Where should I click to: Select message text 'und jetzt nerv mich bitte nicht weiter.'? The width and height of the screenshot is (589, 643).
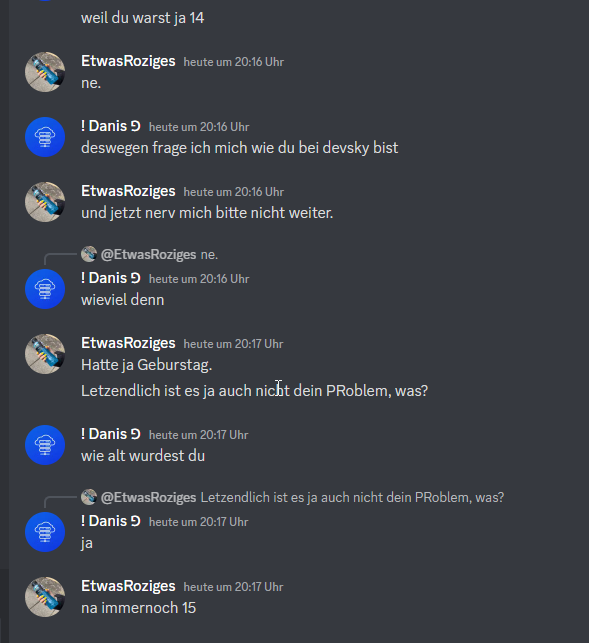click(x=207, y=213)
